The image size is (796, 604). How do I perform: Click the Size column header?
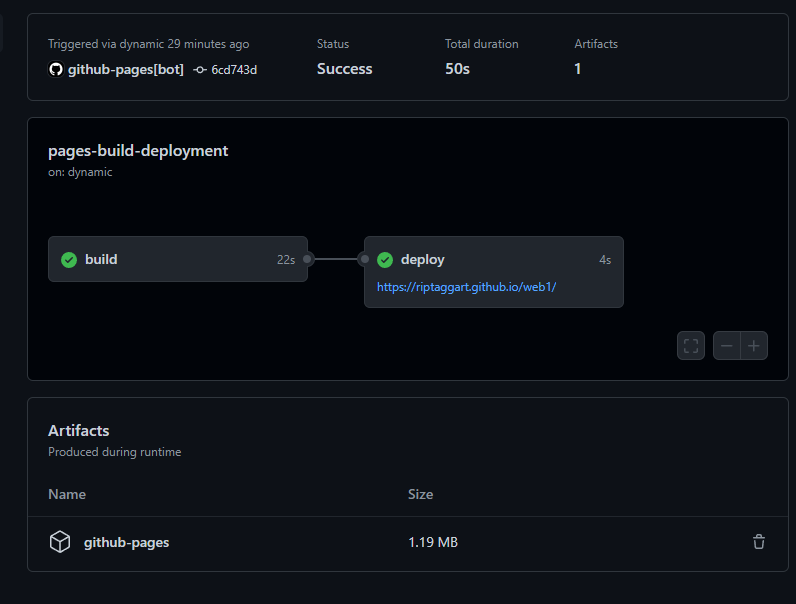[x=420, y=494]
